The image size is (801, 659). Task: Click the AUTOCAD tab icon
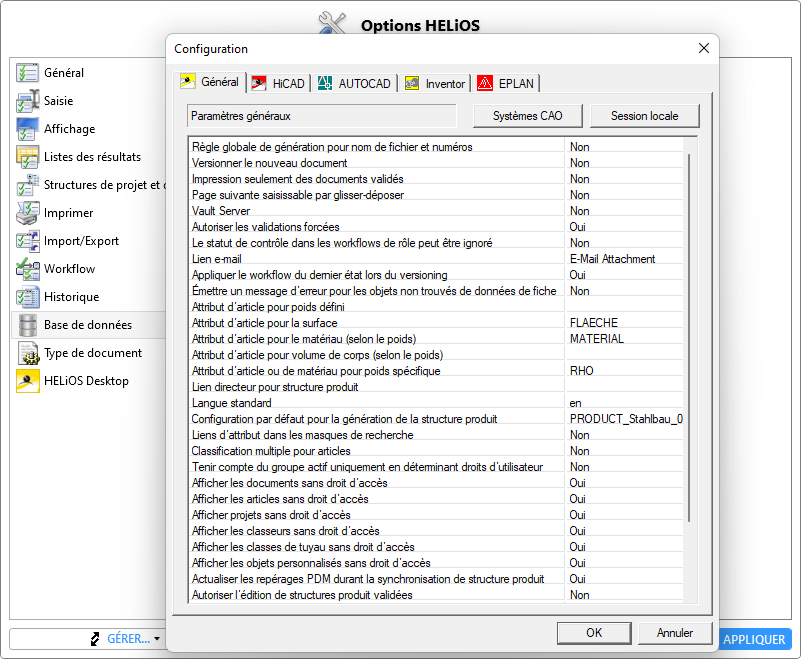[x=325, y=83]
